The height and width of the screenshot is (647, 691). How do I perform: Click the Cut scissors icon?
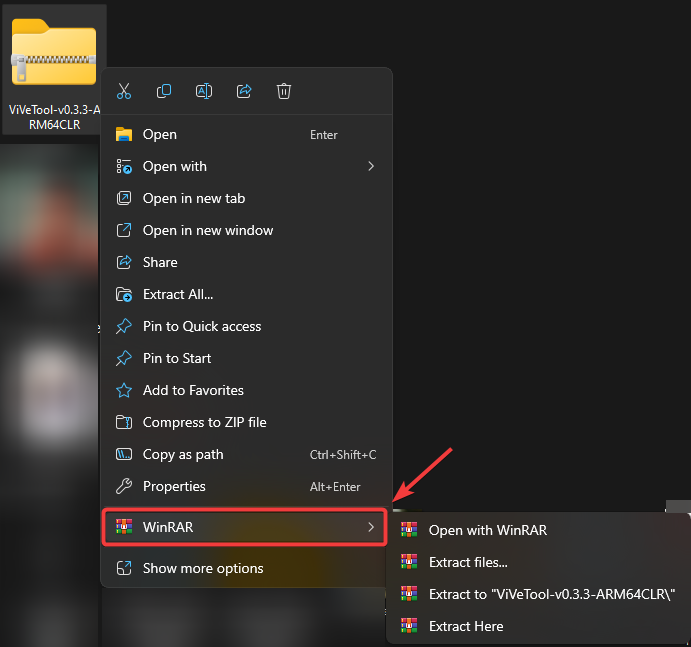[x=124, y=91]
